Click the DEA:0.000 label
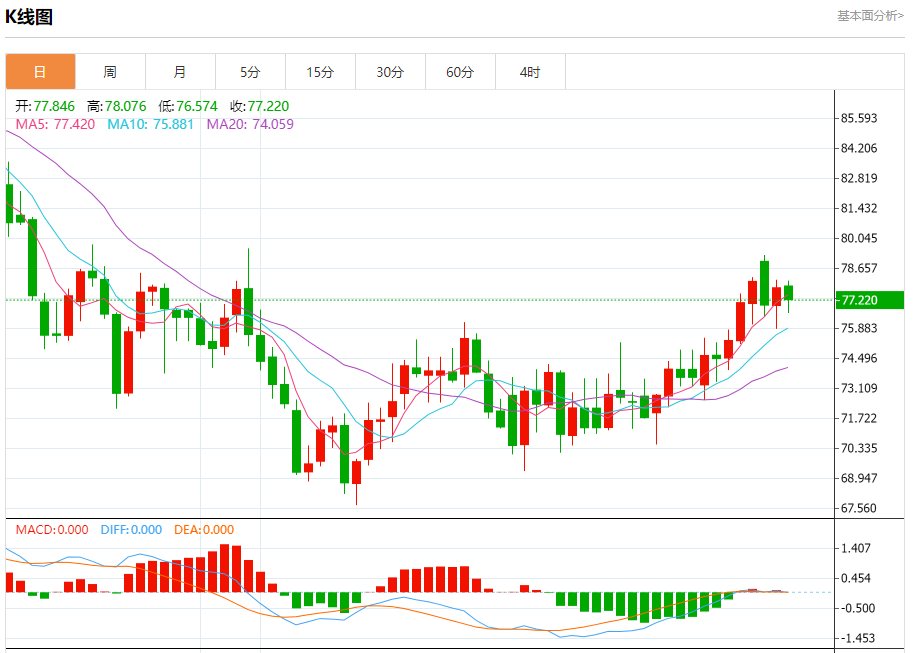This screenshot has width=914, height=653. (204, 529)
